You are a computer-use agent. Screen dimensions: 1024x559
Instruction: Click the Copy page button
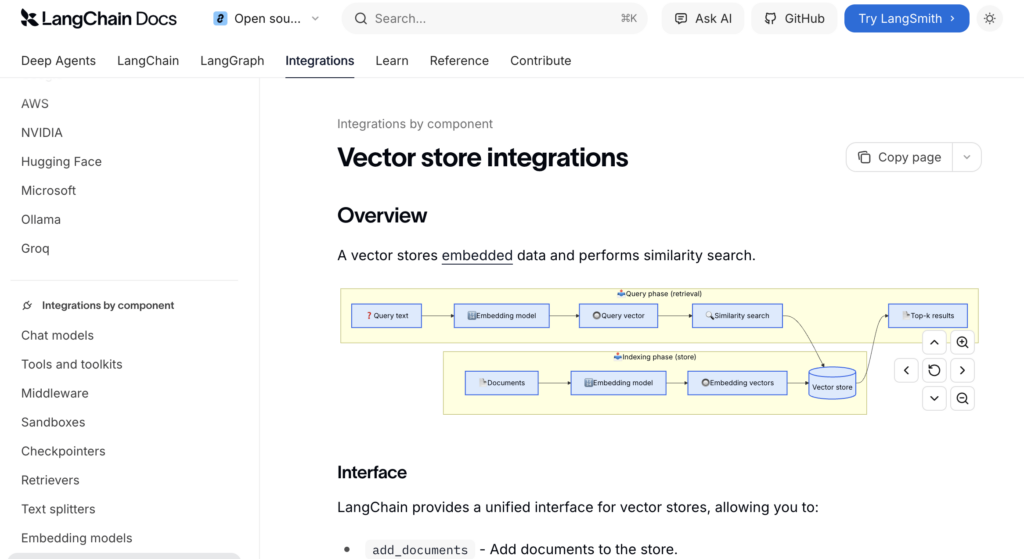tap(900, 157)
